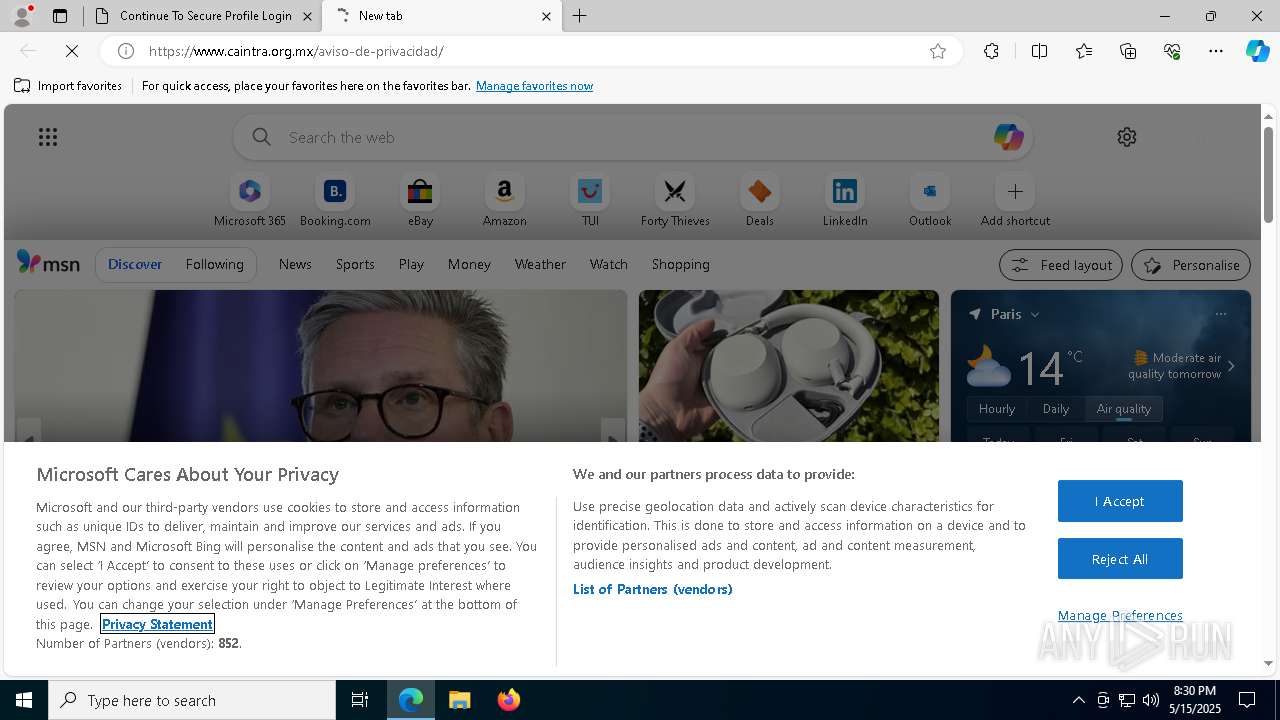Toggle split screen view
Viewport: 1280px width, 720px height.
(x=1039, y=51)
